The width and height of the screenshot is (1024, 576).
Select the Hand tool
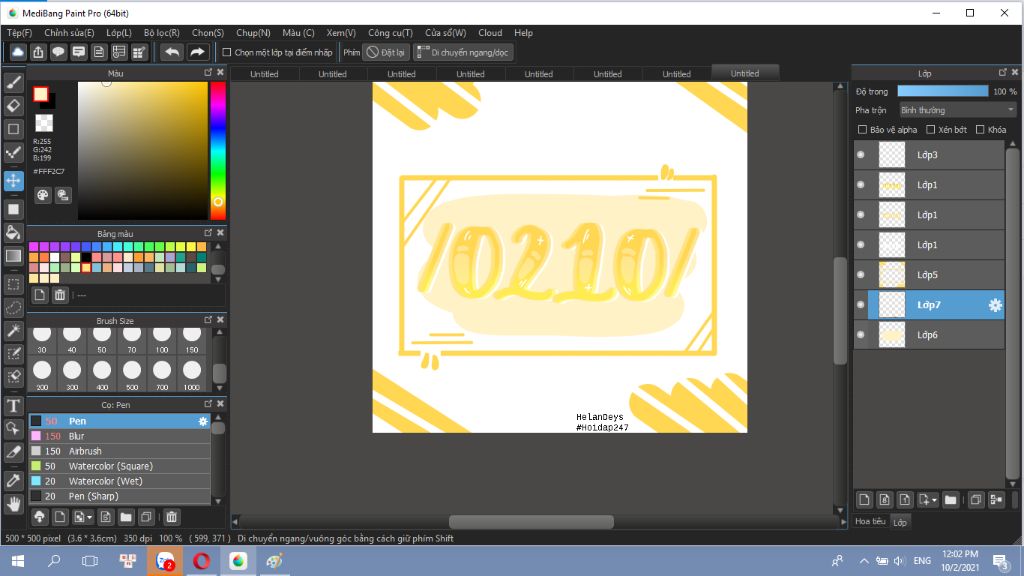[x=13, y=504]
